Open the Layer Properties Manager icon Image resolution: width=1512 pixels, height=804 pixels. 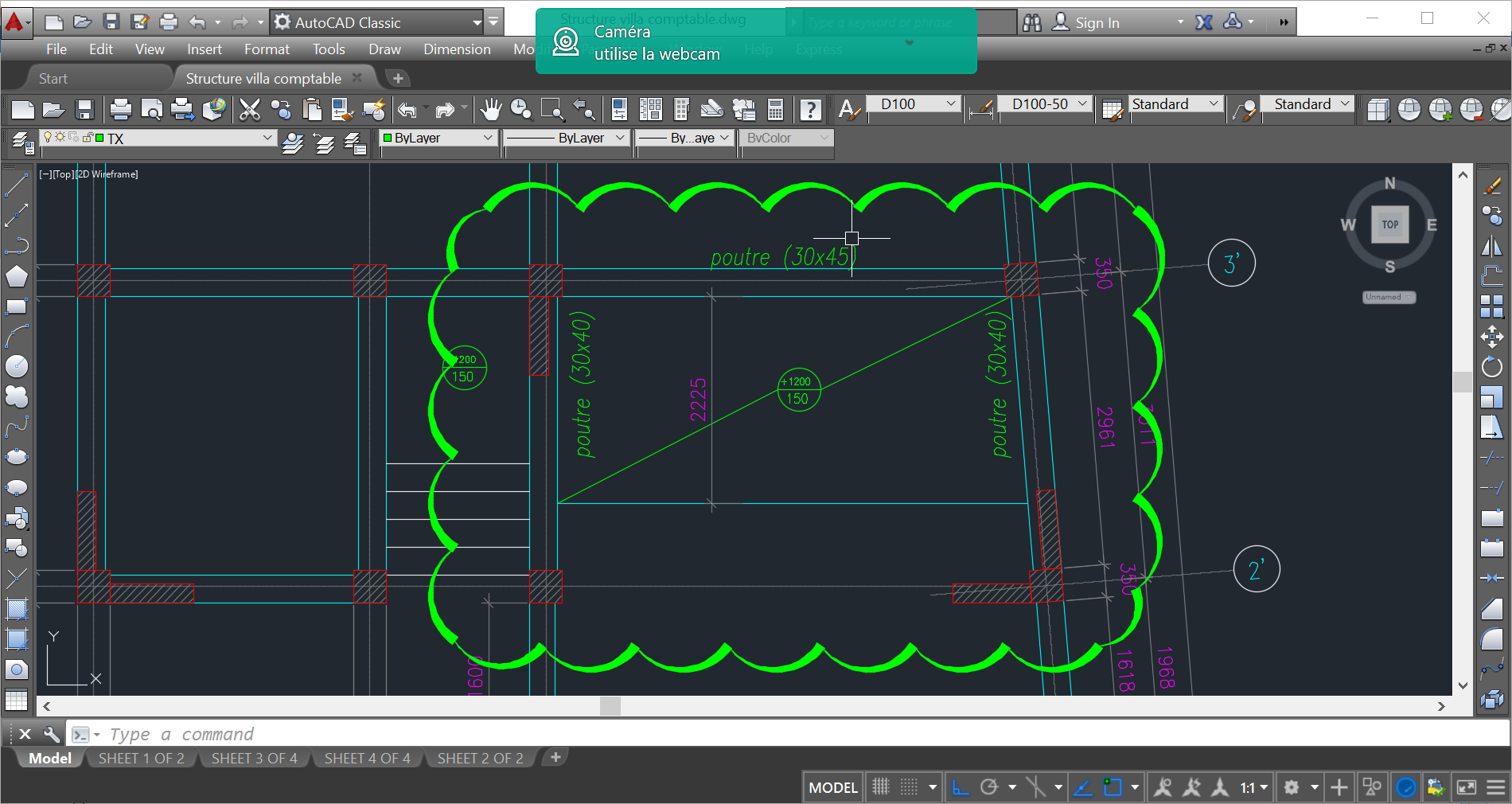(22, 142)
